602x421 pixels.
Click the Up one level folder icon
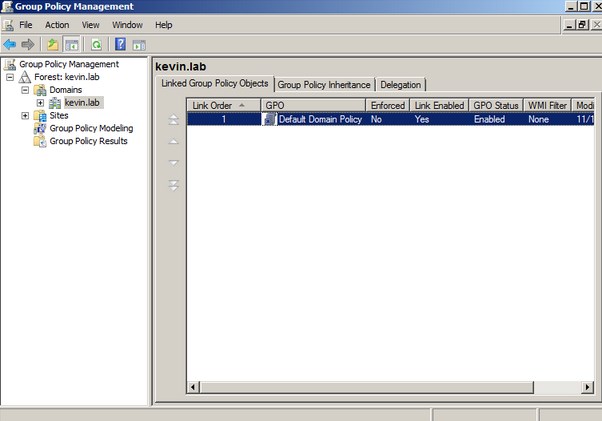(x=53, y=45)
